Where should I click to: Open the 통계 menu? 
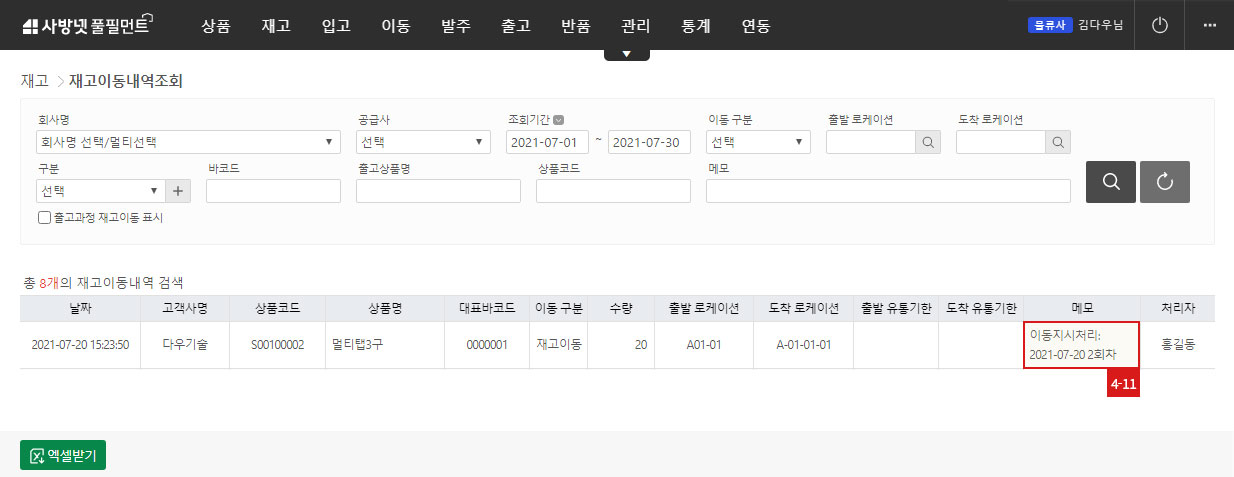pyautogui.click(x=696, y=26)
